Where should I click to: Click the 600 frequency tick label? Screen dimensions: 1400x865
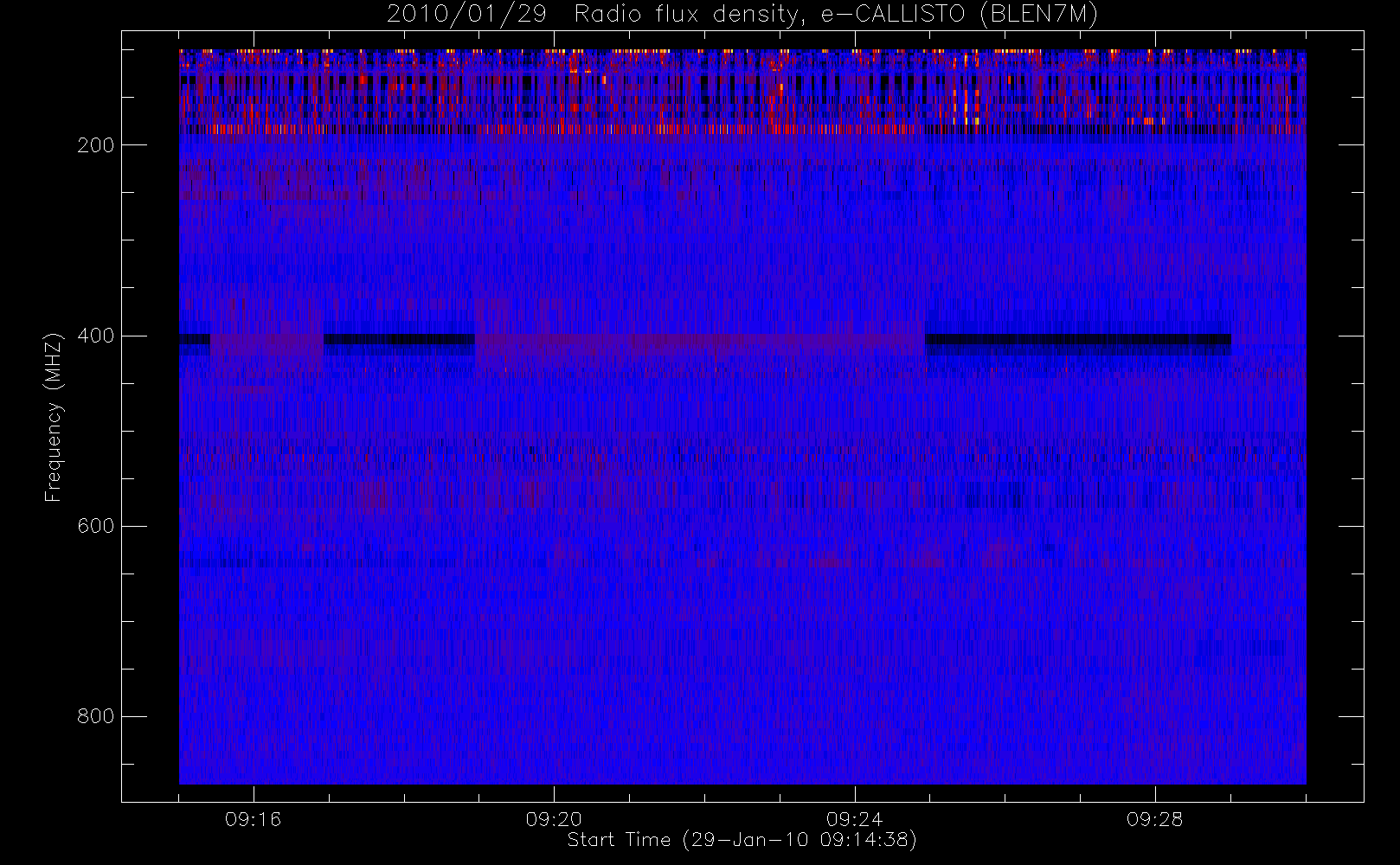click(95, 526)
